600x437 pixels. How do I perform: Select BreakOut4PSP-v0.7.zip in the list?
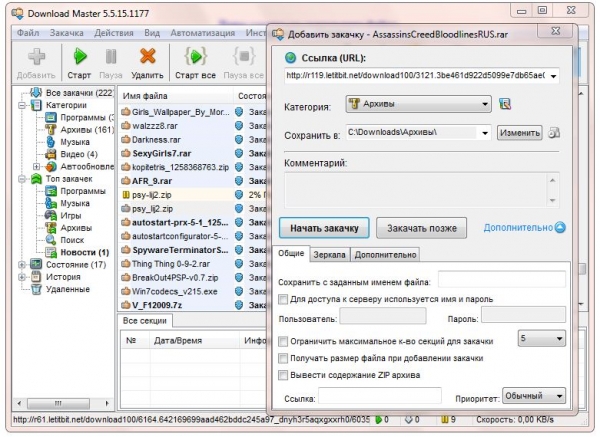point(175,277)
